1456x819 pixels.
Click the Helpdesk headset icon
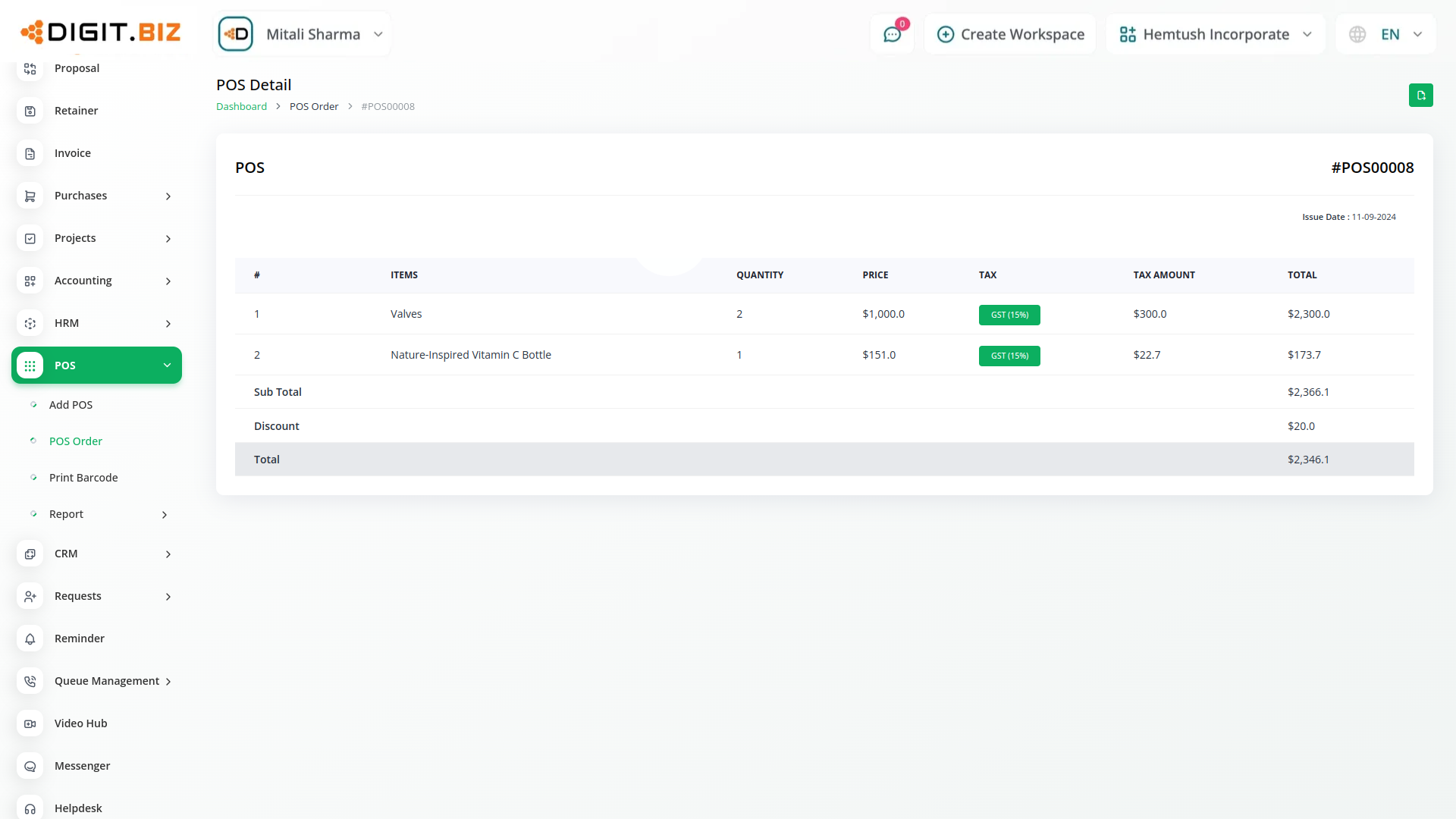[x=30, y=808]
